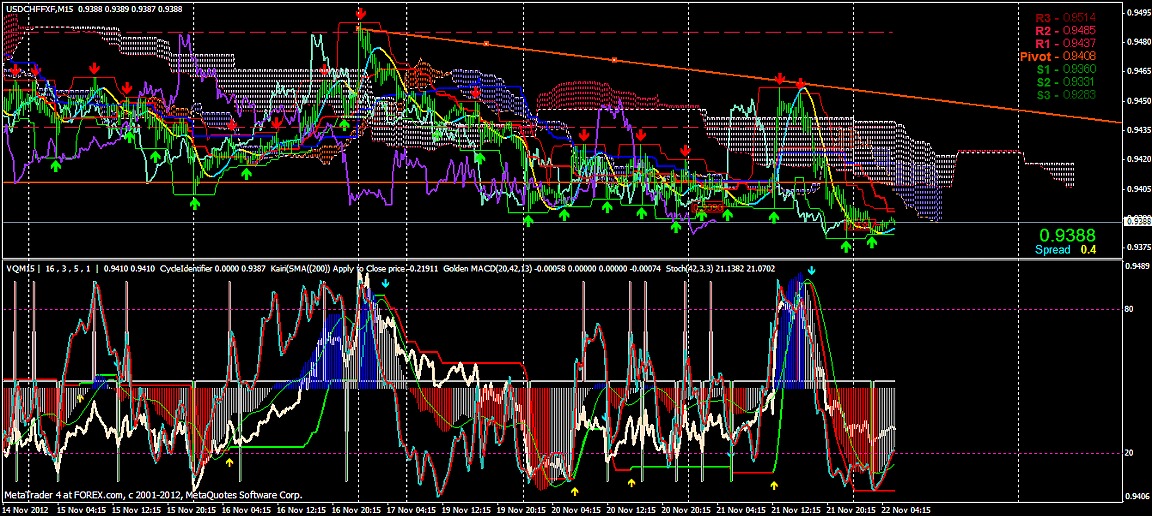Click the small marker at the trendline's midpoint
The image size is (1152, 516).
(614, 60)
